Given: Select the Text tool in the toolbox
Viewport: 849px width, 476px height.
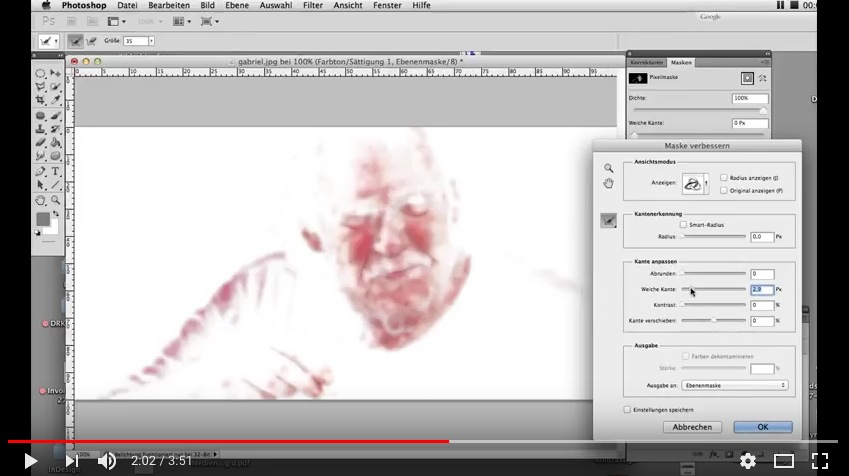Looking at the screenshot, I should 55,170.
